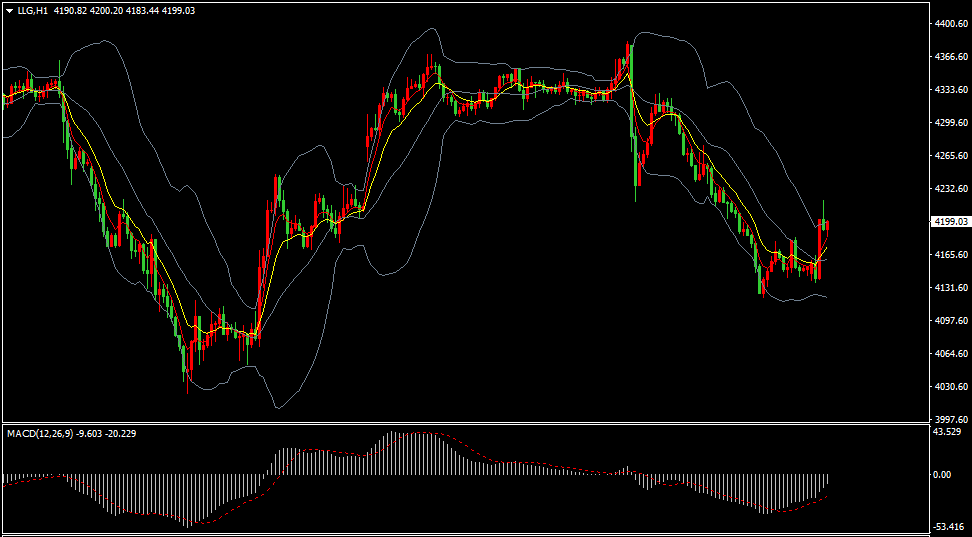Select the upper Bollinger band peak near 4400
Viewport: 972px width, 537px height.
432,29
